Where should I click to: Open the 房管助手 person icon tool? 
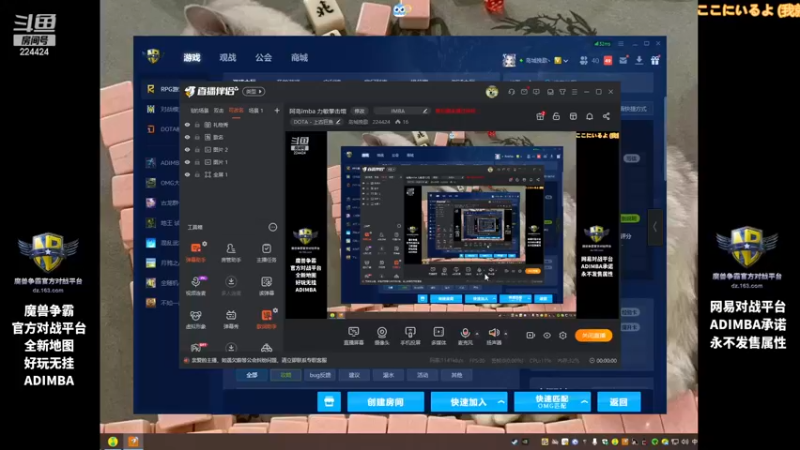231,252
